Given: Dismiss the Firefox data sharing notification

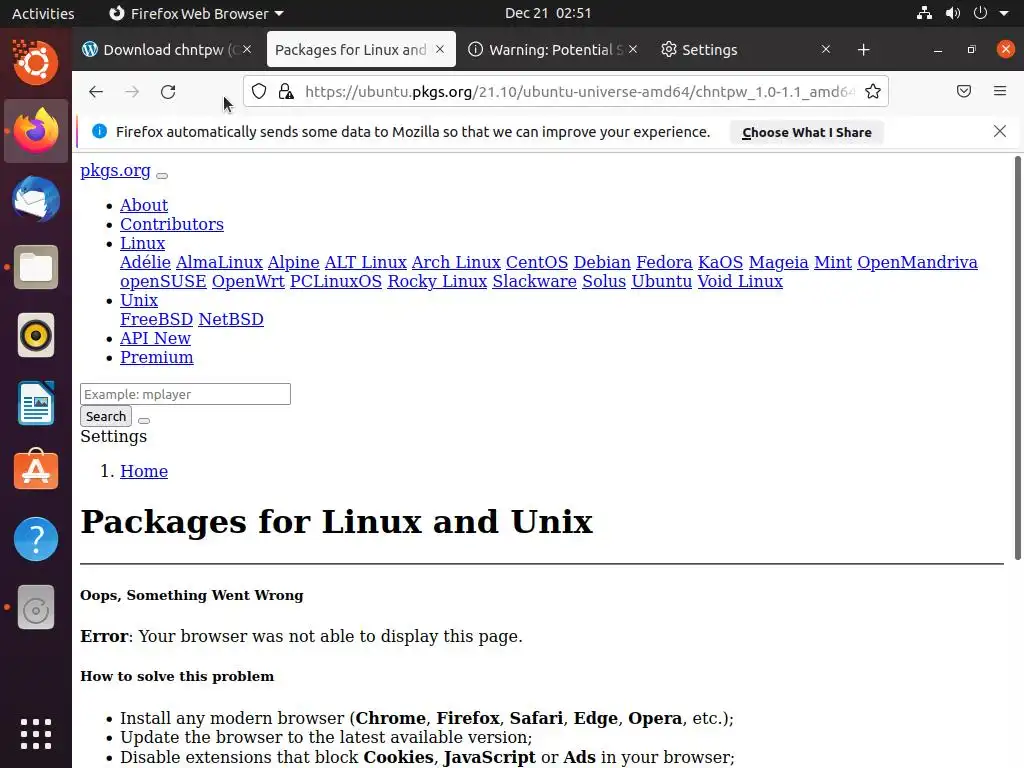Looking at the screenshot, I should pos(1000,131).
